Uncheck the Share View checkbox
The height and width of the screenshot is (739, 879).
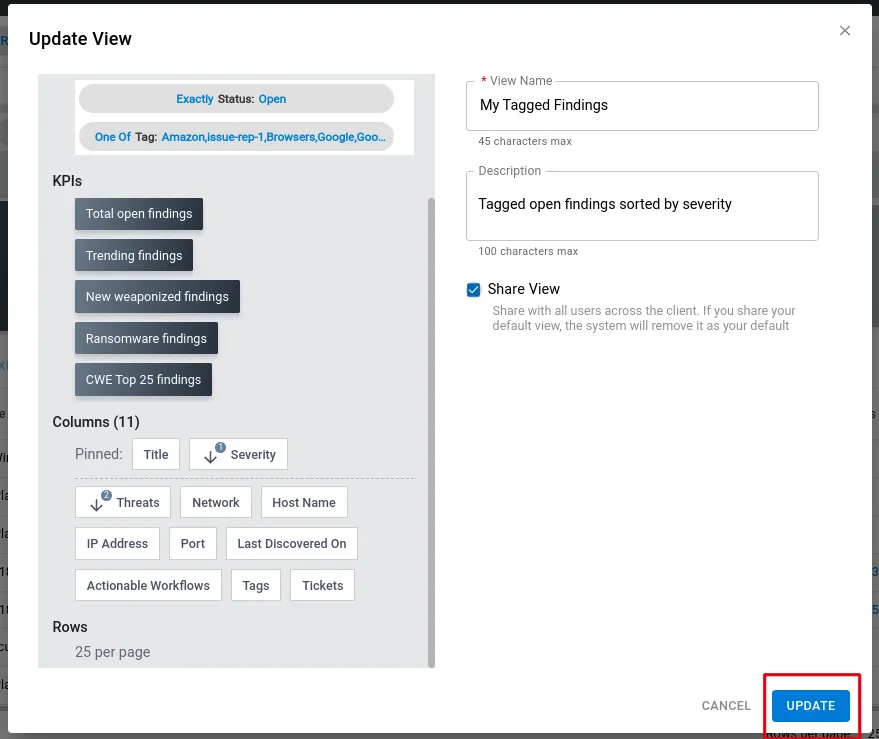[474, 289]
